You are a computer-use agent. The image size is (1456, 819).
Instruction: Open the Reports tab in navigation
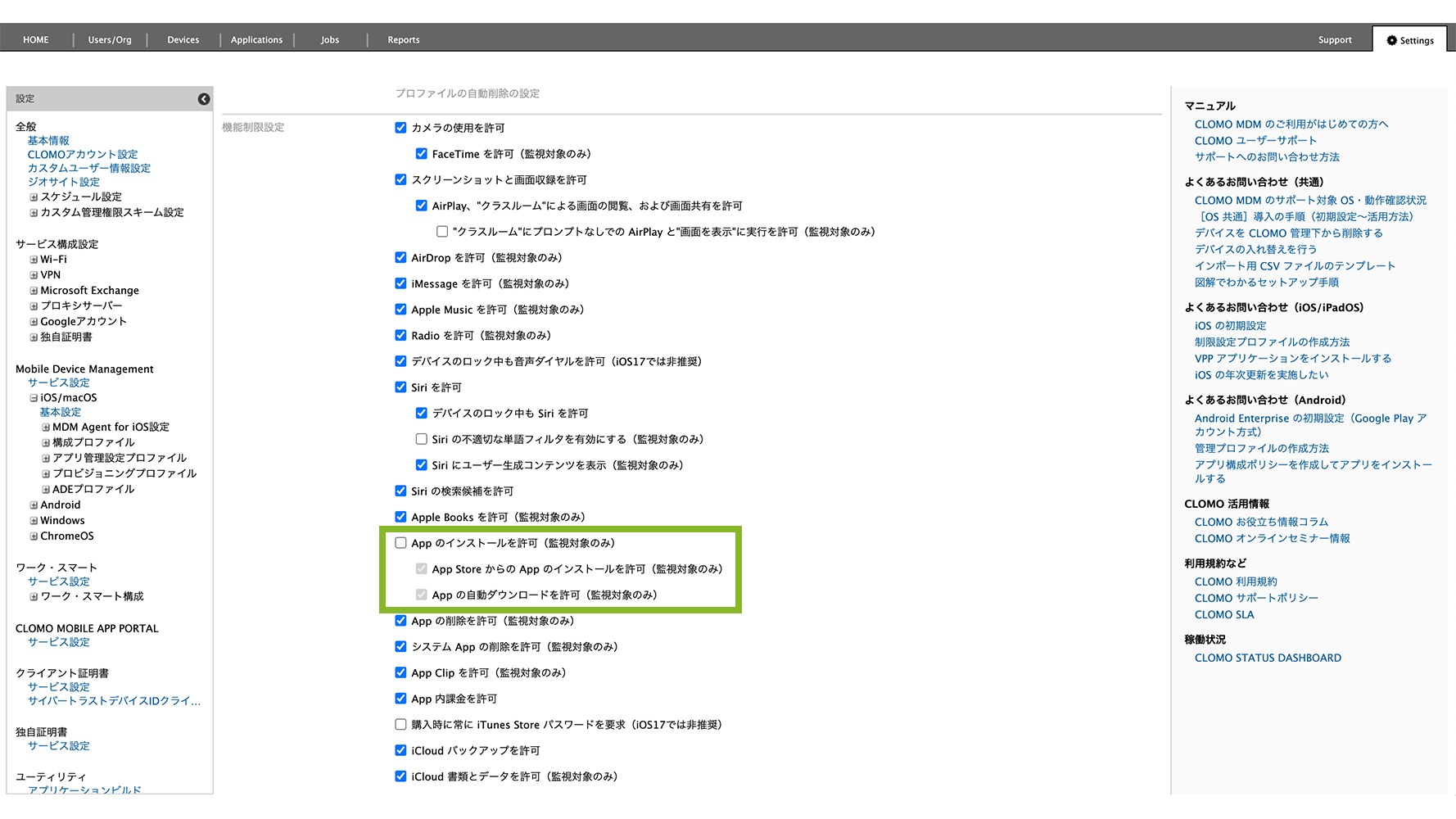403,40
